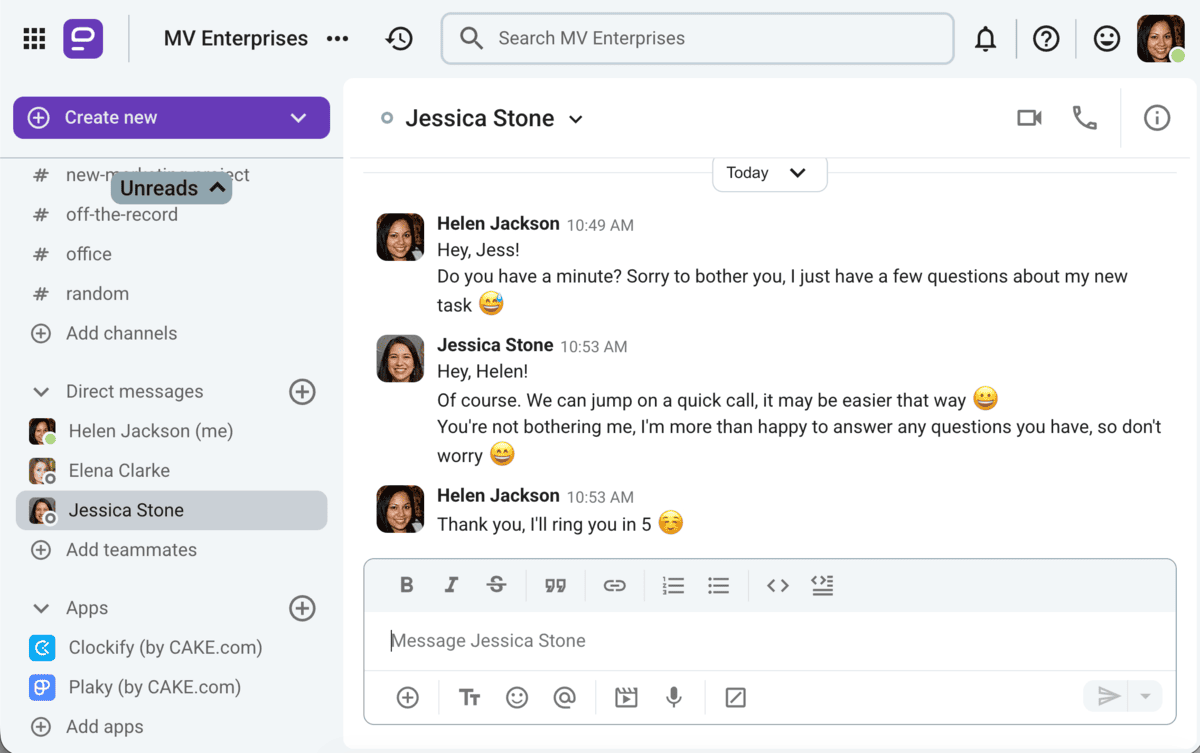Open the notifications bell

pyautogui.click(x=985, y=39)
